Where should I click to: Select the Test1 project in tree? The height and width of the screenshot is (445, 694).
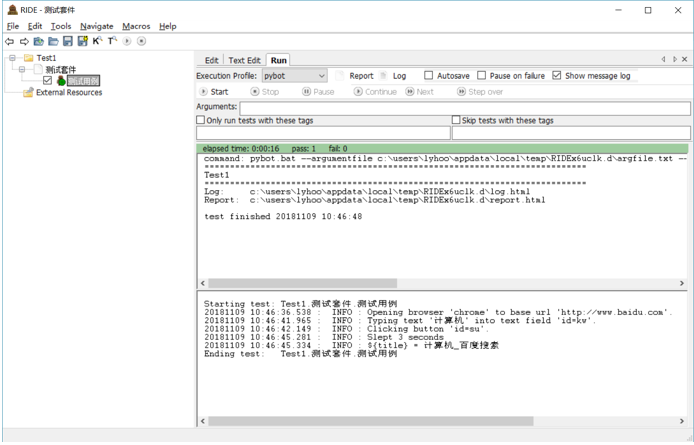click(x=46, y=58)
